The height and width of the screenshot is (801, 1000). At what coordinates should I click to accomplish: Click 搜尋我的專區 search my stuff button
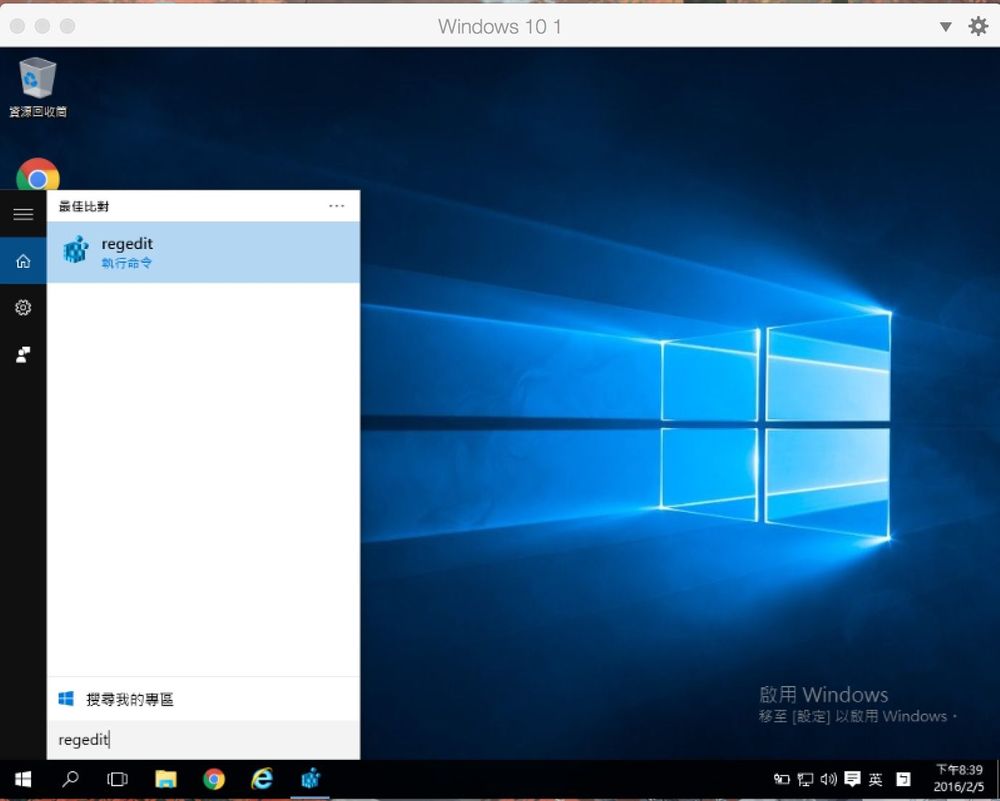pos(130,699)
